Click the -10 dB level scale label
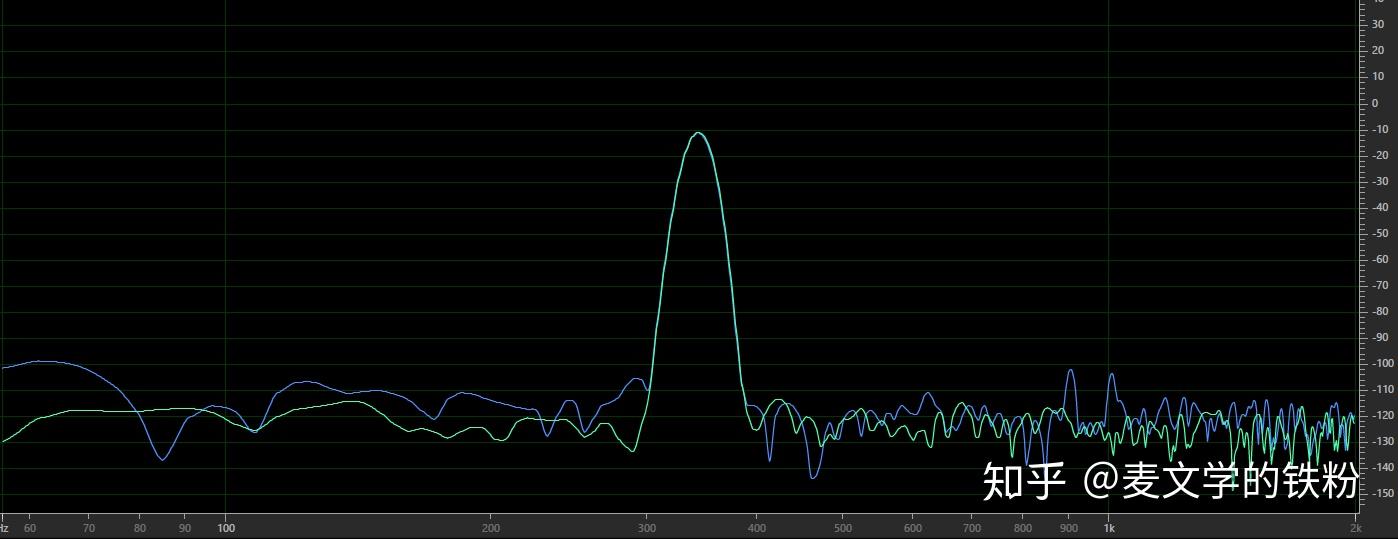1398x539 pixels. (x=1380, y=129)
